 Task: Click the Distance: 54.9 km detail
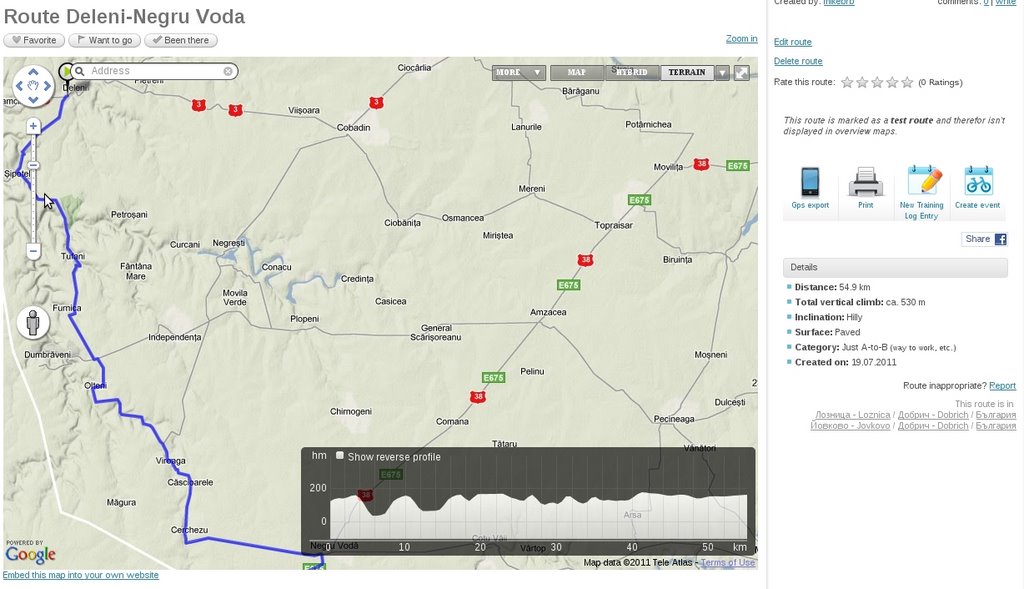(832, 287)
